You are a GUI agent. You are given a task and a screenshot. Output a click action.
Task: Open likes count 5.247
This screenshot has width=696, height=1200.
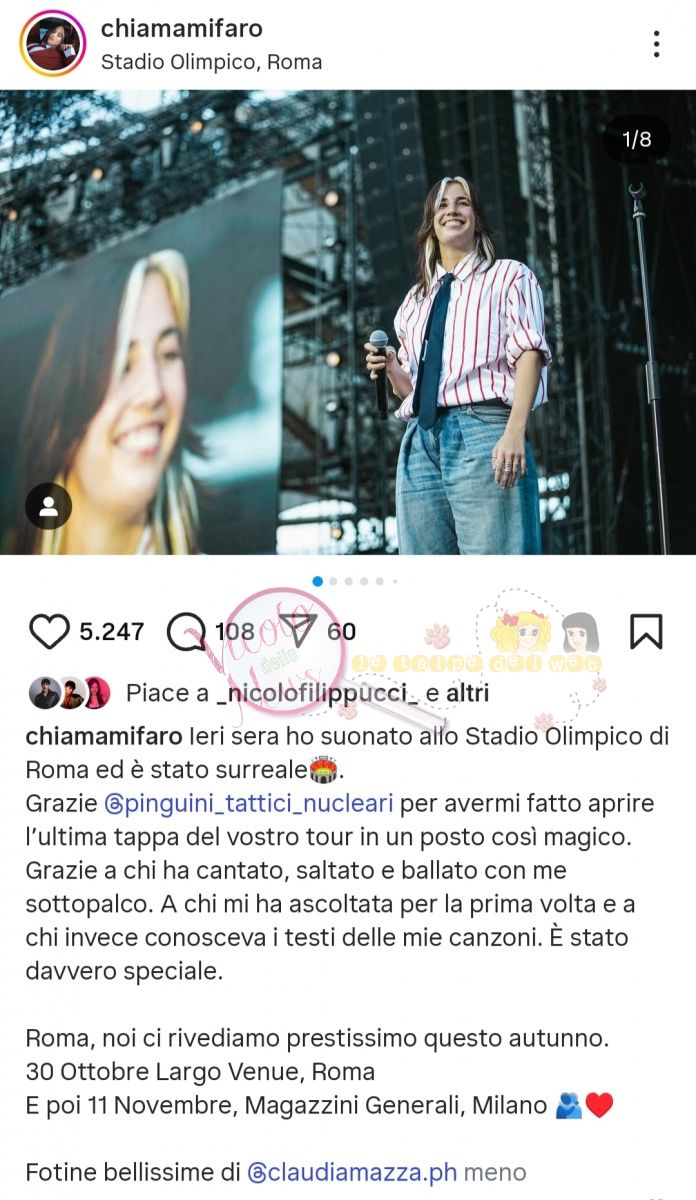pos(112,632)
